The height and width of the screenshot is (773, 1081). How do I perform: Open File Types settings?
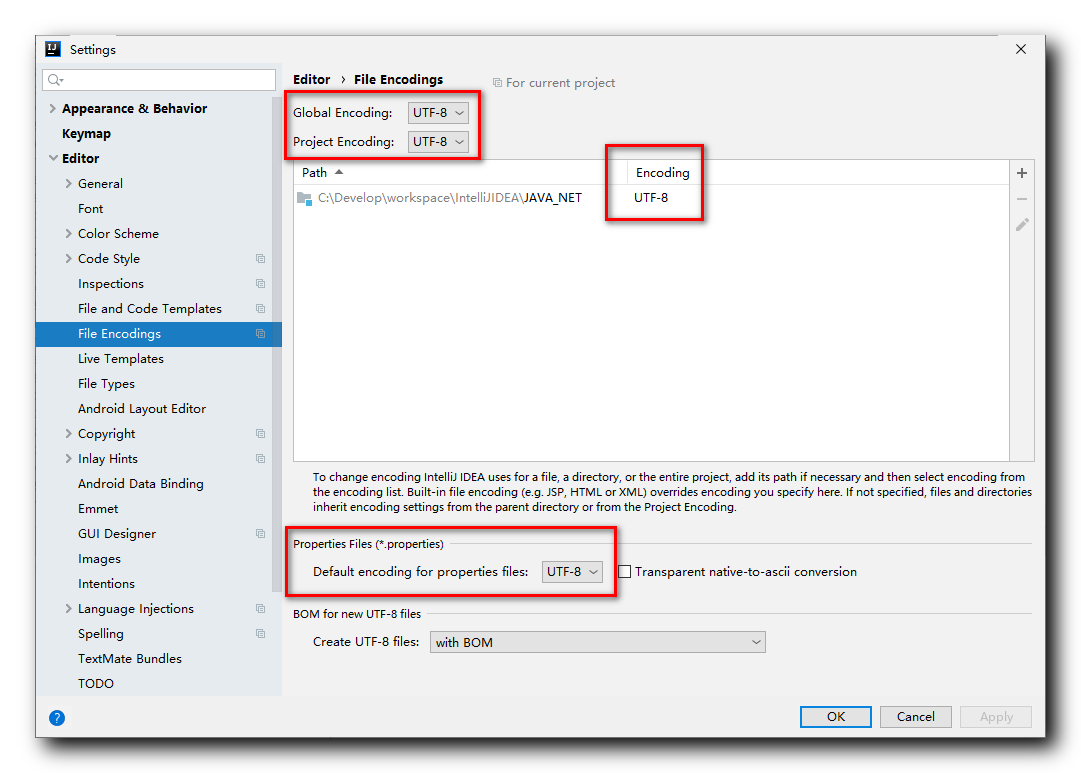coord(106,383)
